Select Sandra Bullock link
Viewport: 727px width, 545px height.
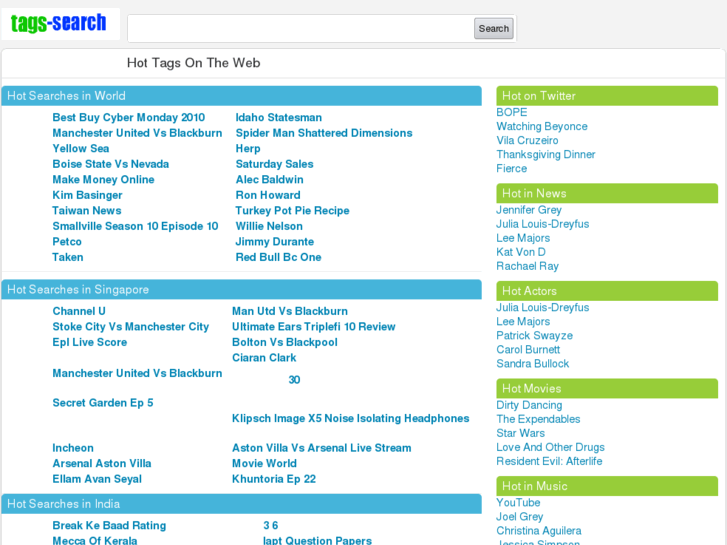[x=533, y=364]
